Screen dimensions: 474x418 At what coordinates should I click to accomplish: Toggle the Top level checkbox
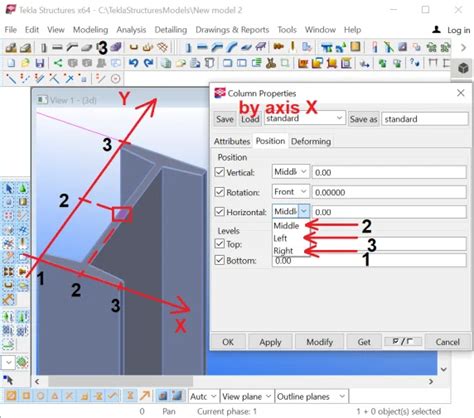coord(219,244)
